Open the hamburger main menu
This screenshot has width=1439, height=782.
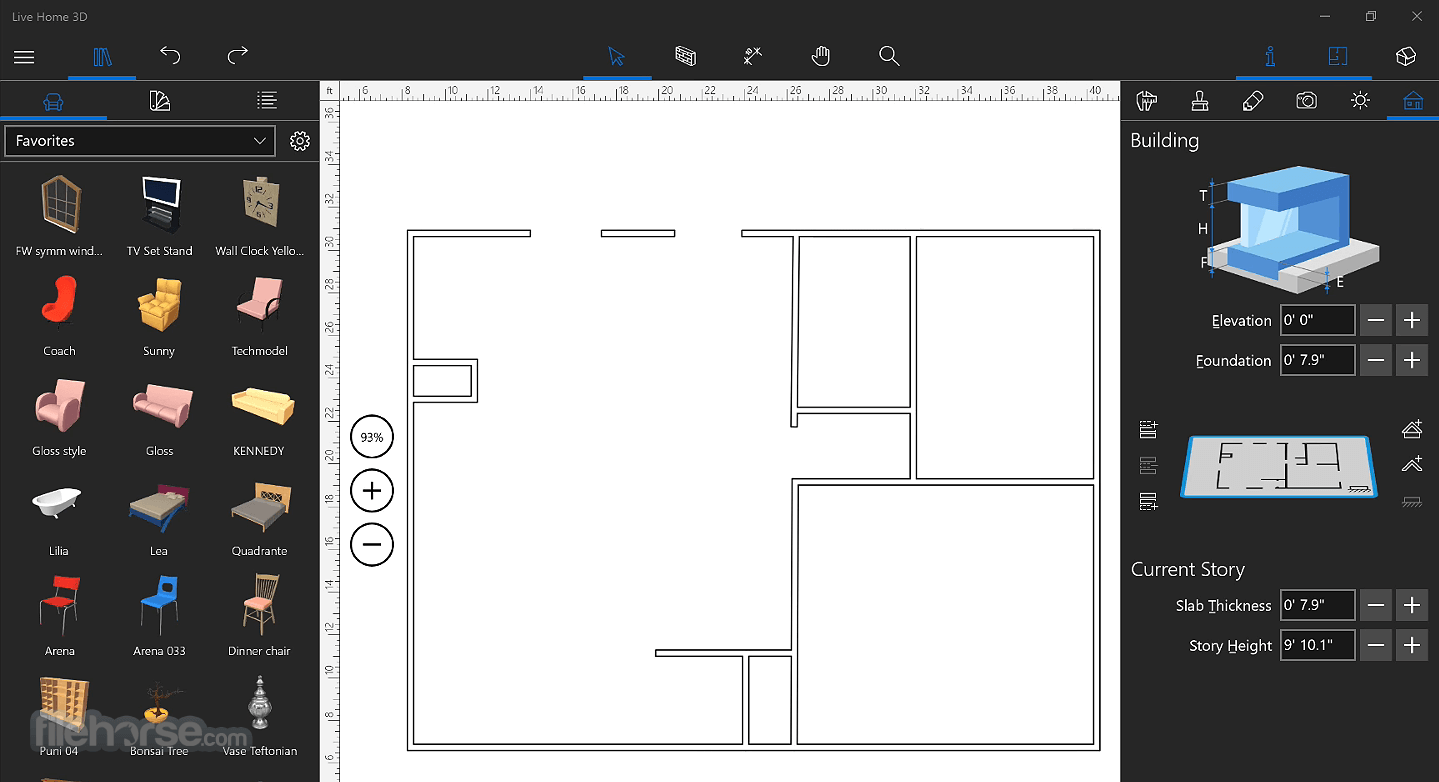24,57
